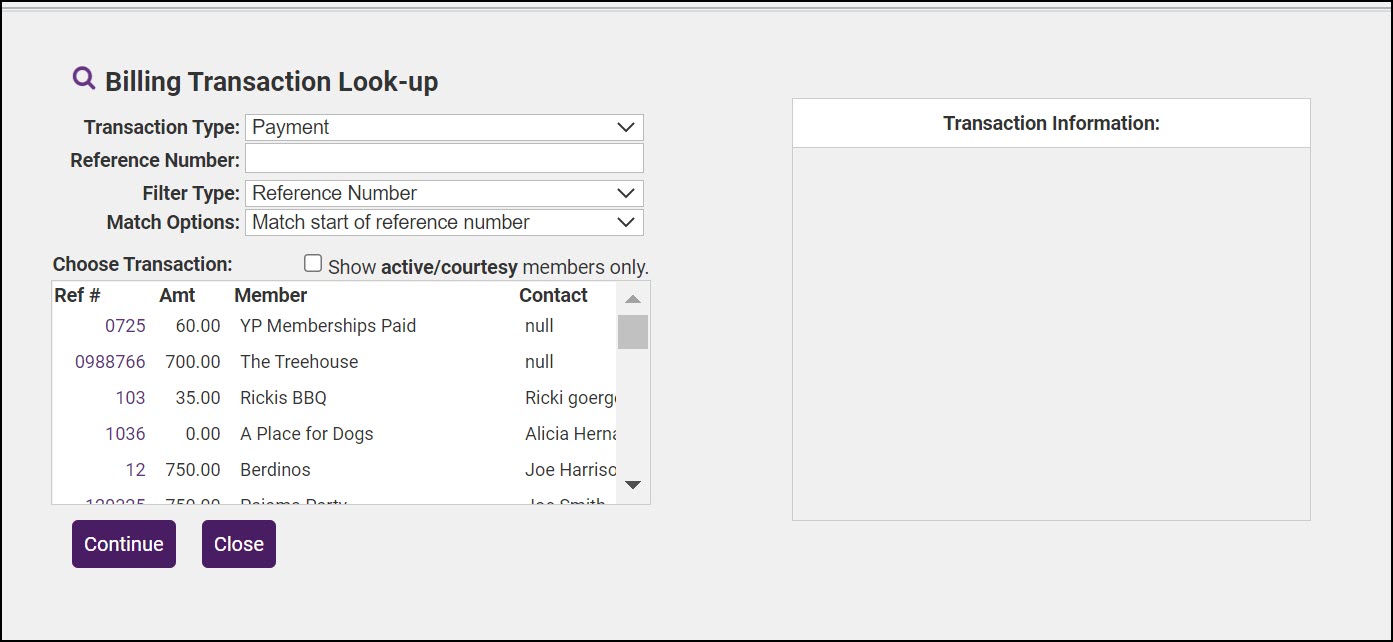The image size is (1393, 642).
Task: Click the Berdinos member entry
Action: (275, 470)
